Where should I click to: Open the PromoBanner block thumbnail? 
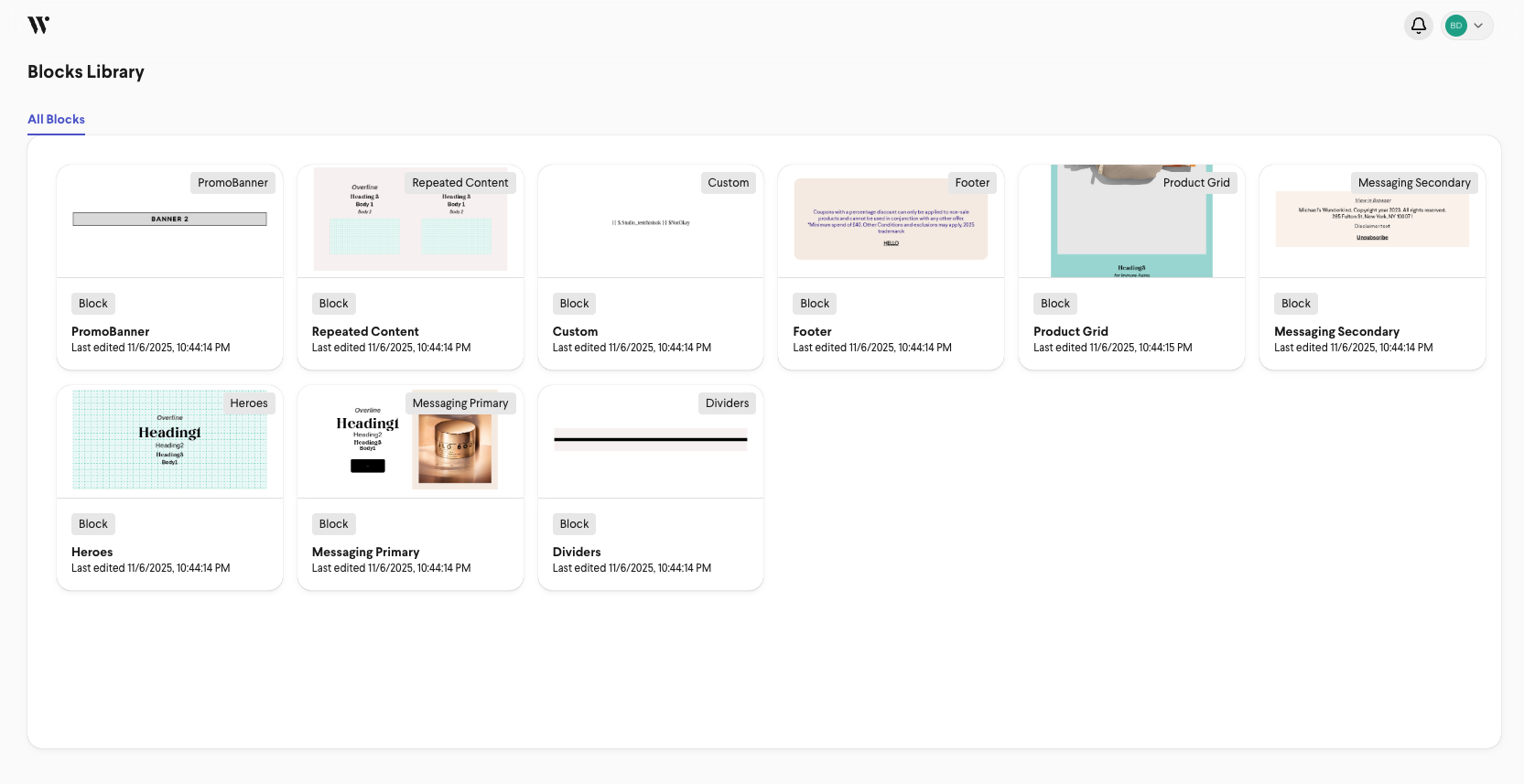tap(169, 221)
